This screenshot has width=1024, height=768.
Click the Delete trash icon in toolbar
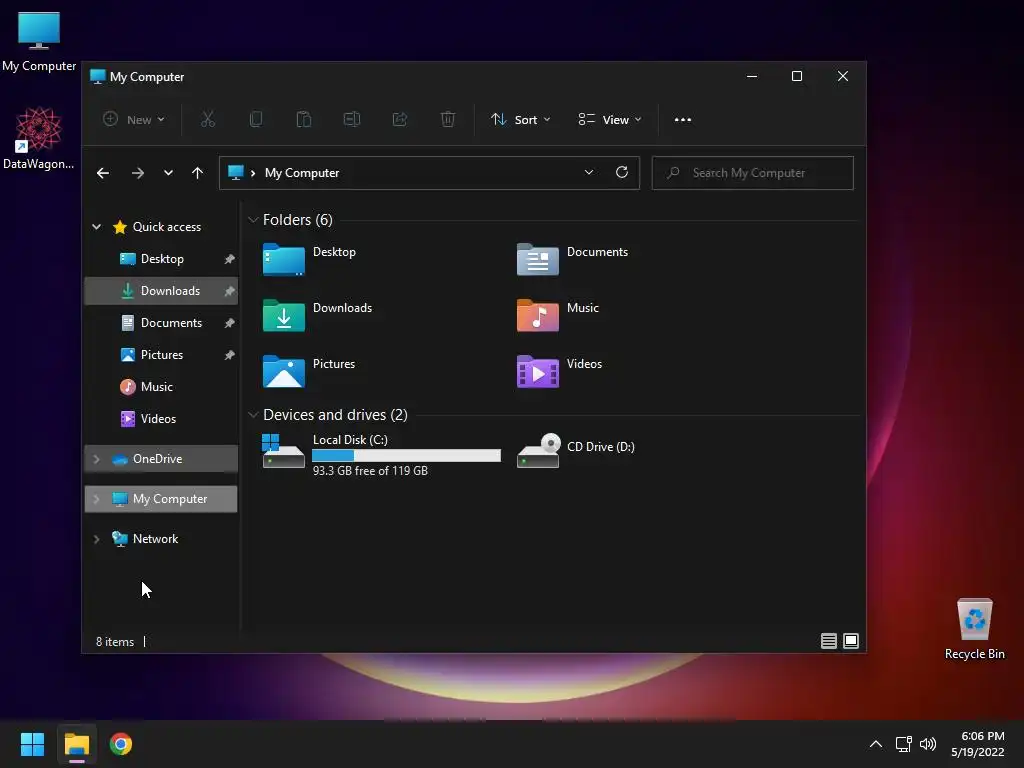(448, 120)
